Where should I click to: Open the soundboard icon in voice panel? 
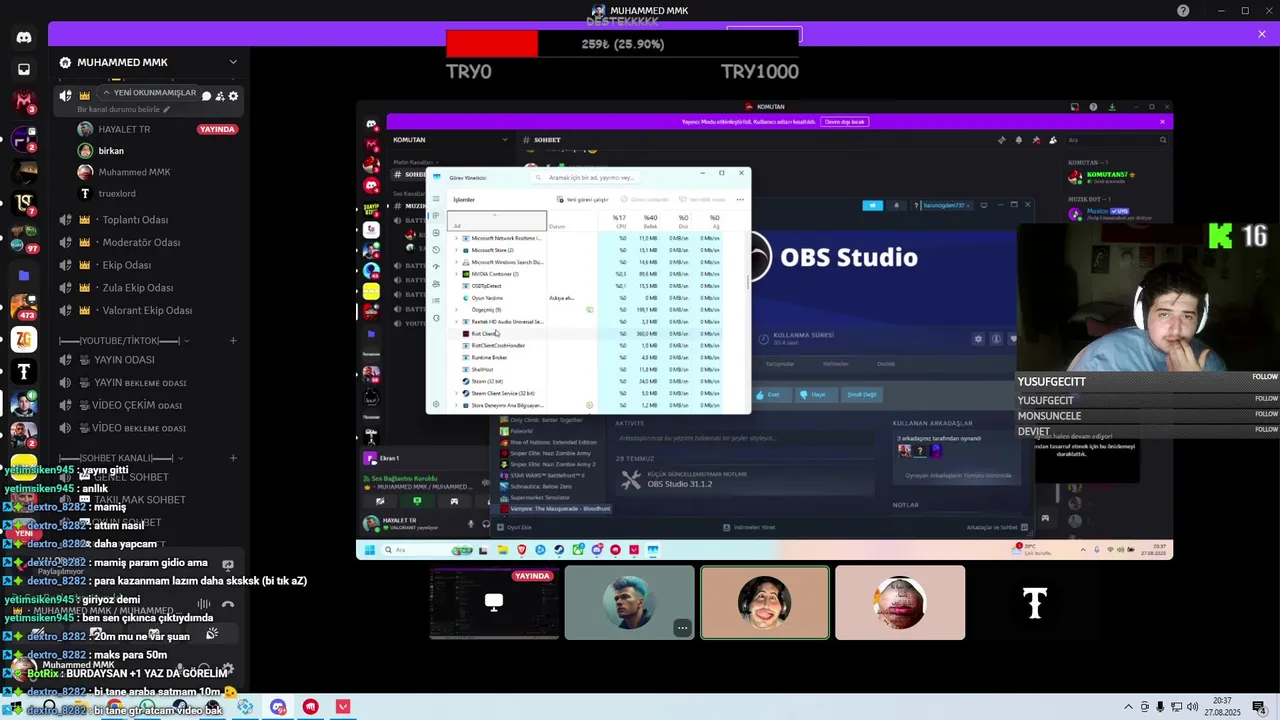coord(212,634)
